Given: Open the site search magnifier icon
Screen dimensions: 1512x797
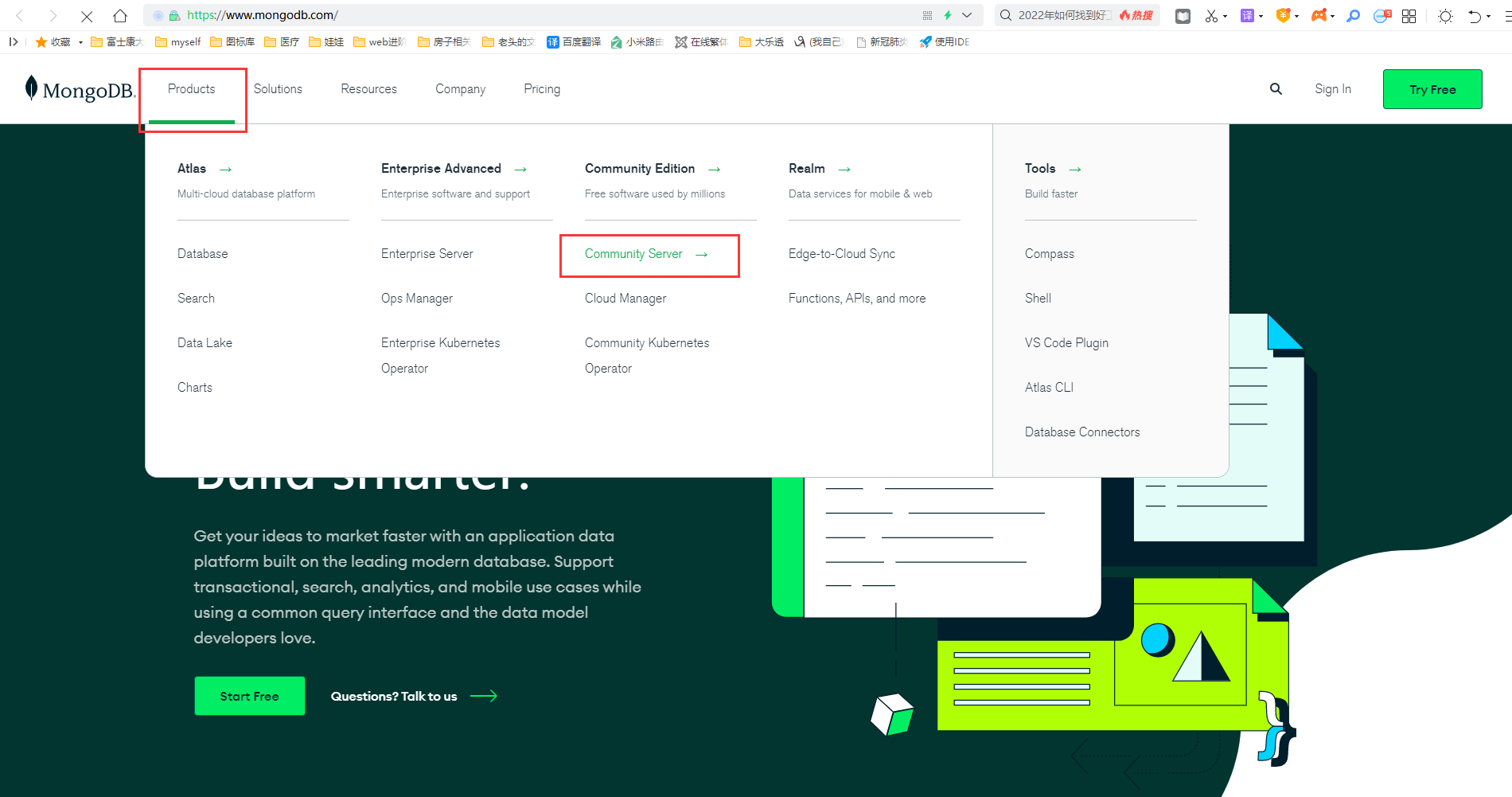Looking at the screenshot, I should (x=1276, y=89).
